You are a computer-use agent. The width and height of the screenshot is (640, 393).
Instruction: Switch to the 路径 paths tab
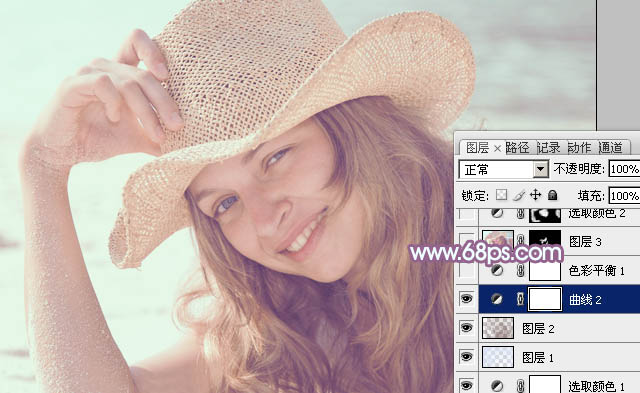coord(518,148)
